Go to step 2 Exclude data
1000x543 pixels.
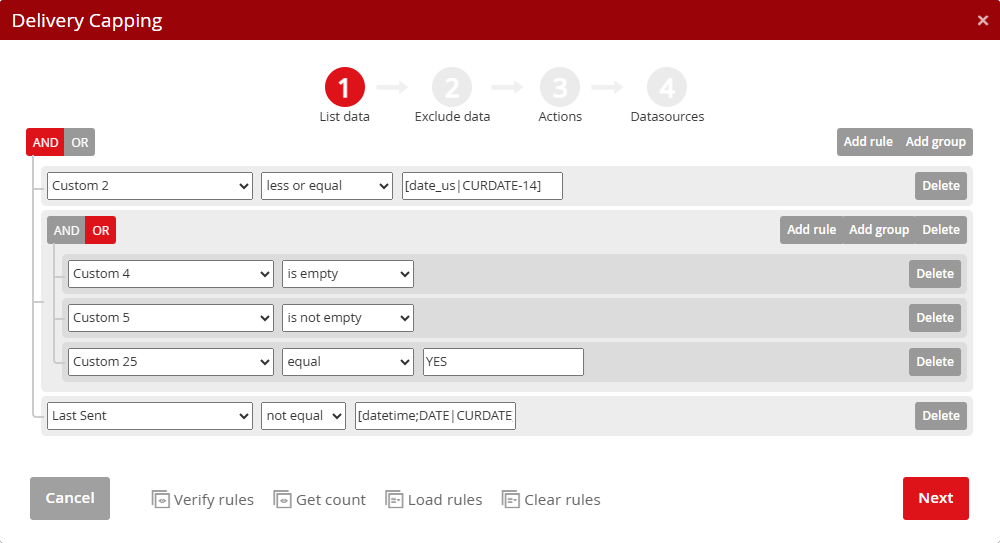pyautogui.click(x=452, y=88)
